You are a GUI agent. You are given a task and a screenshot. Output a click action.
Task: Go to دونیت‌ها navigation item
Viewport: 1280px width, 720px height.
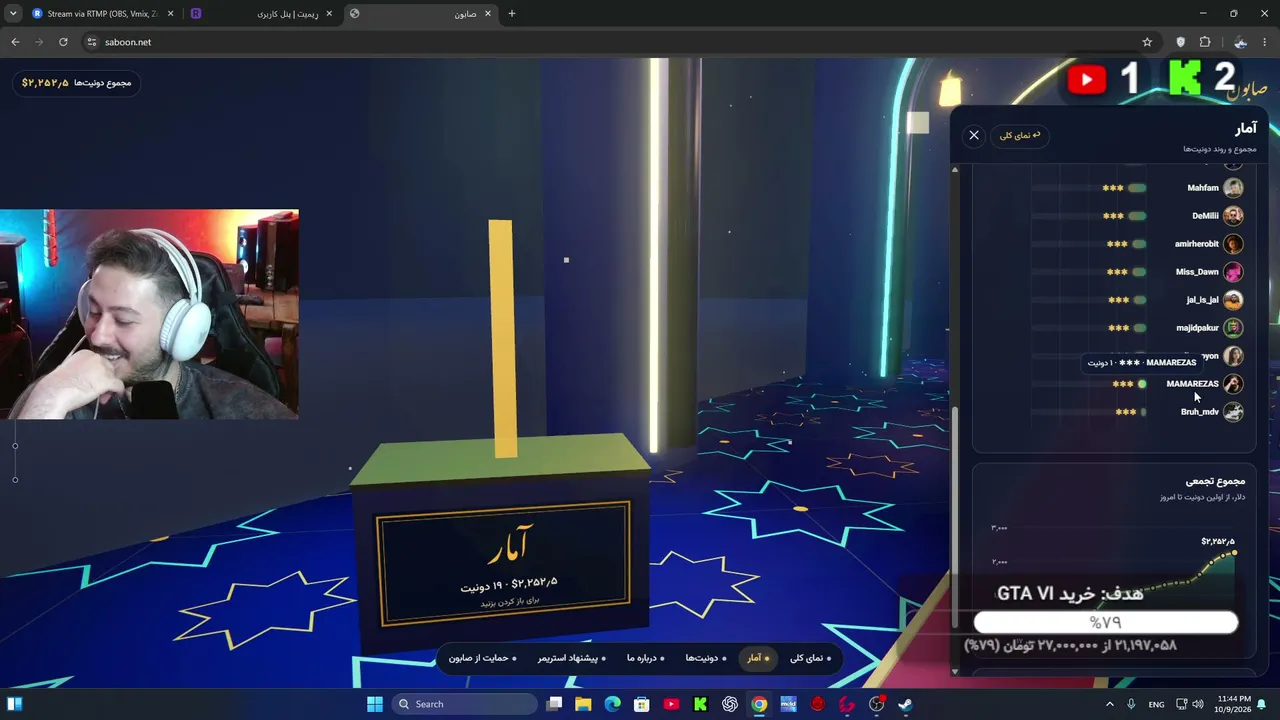tap(705, 658)
